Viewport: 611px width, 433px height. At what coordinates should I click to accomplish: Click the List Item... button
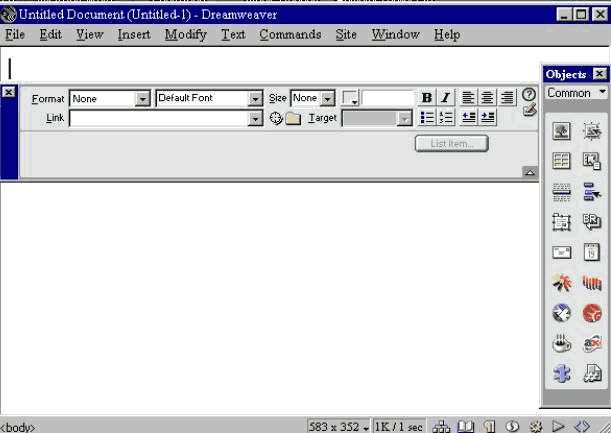point(452,143)
